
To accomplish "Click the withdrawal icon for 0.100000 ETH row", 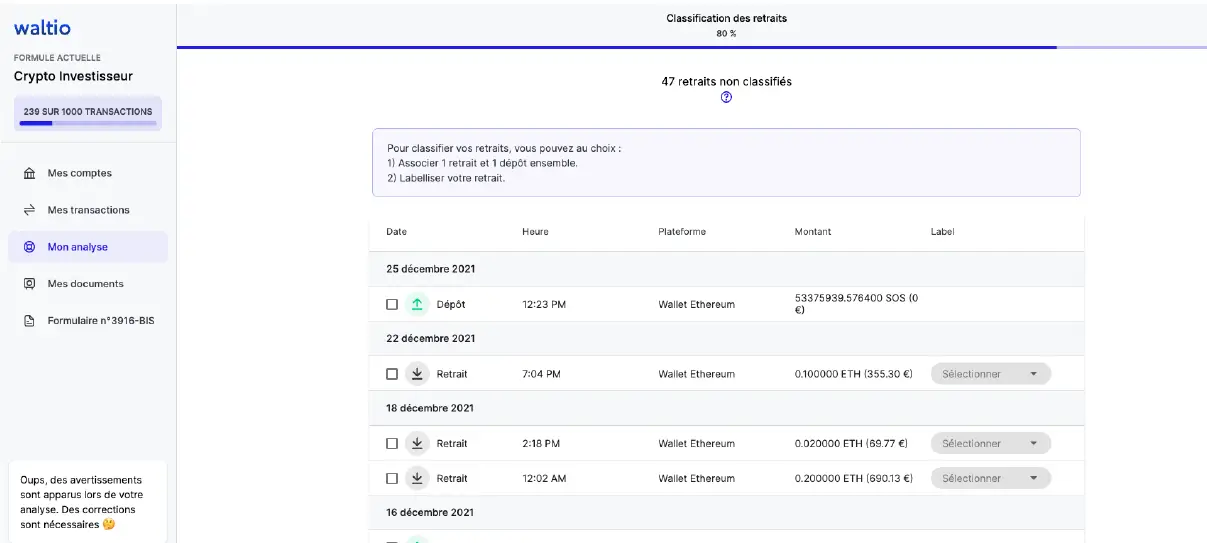I will pos(417,374).
